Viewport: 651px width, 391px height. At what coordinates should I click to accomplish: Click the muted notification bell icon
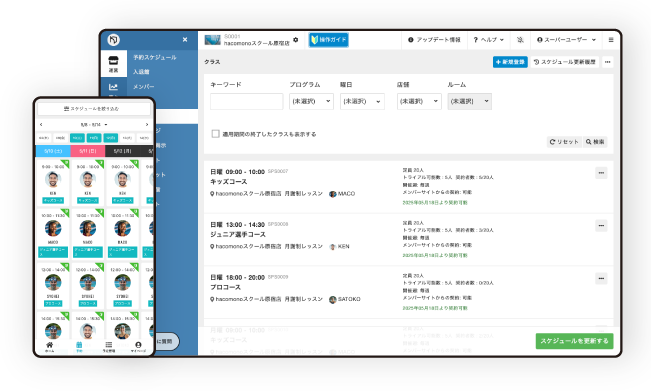(x=520, y=40)
